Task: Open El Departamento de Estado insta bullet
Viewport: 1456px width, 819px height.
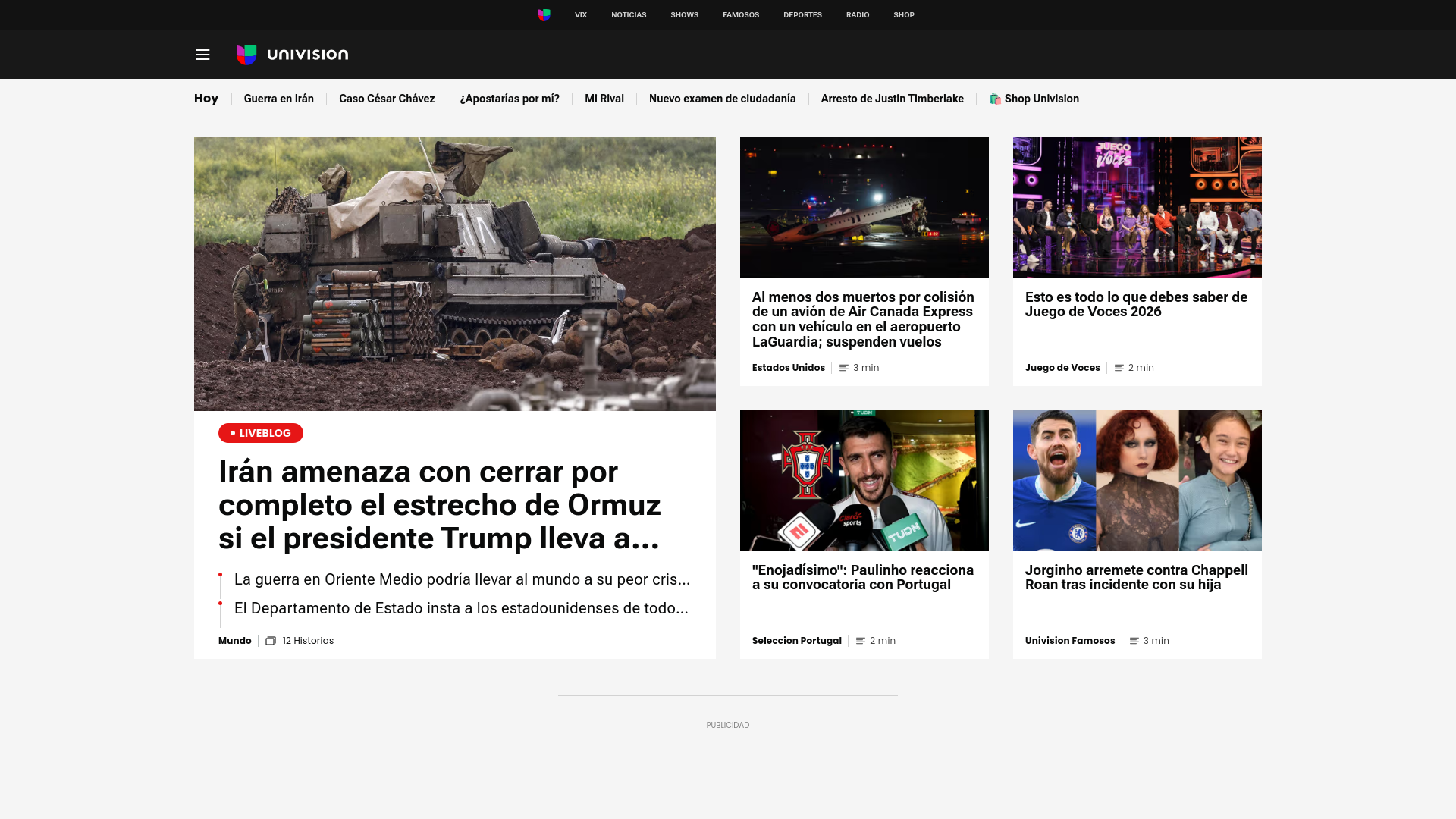Action: point(461,608)
